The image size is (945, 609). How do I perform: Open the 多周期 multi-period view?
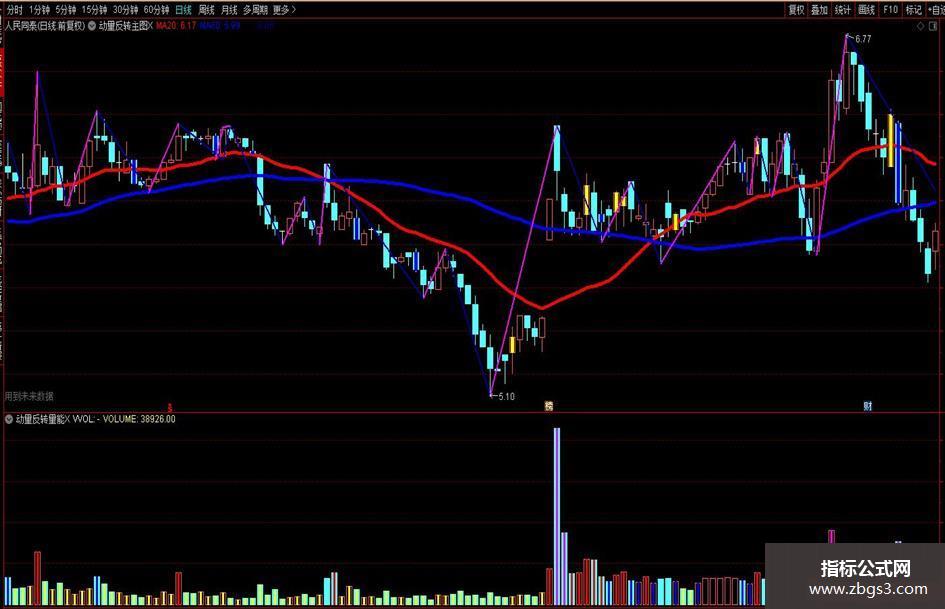(x=256, y=10)
